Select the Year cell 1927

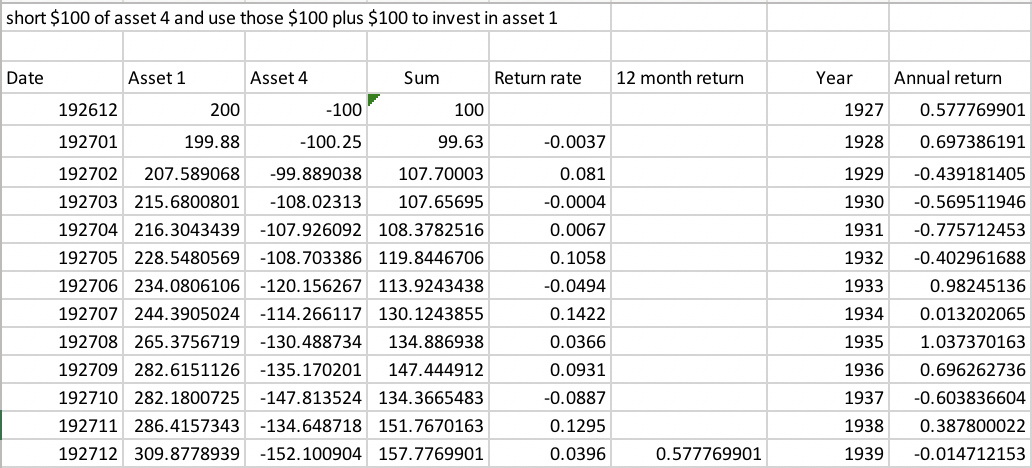(x=828, y=109)
